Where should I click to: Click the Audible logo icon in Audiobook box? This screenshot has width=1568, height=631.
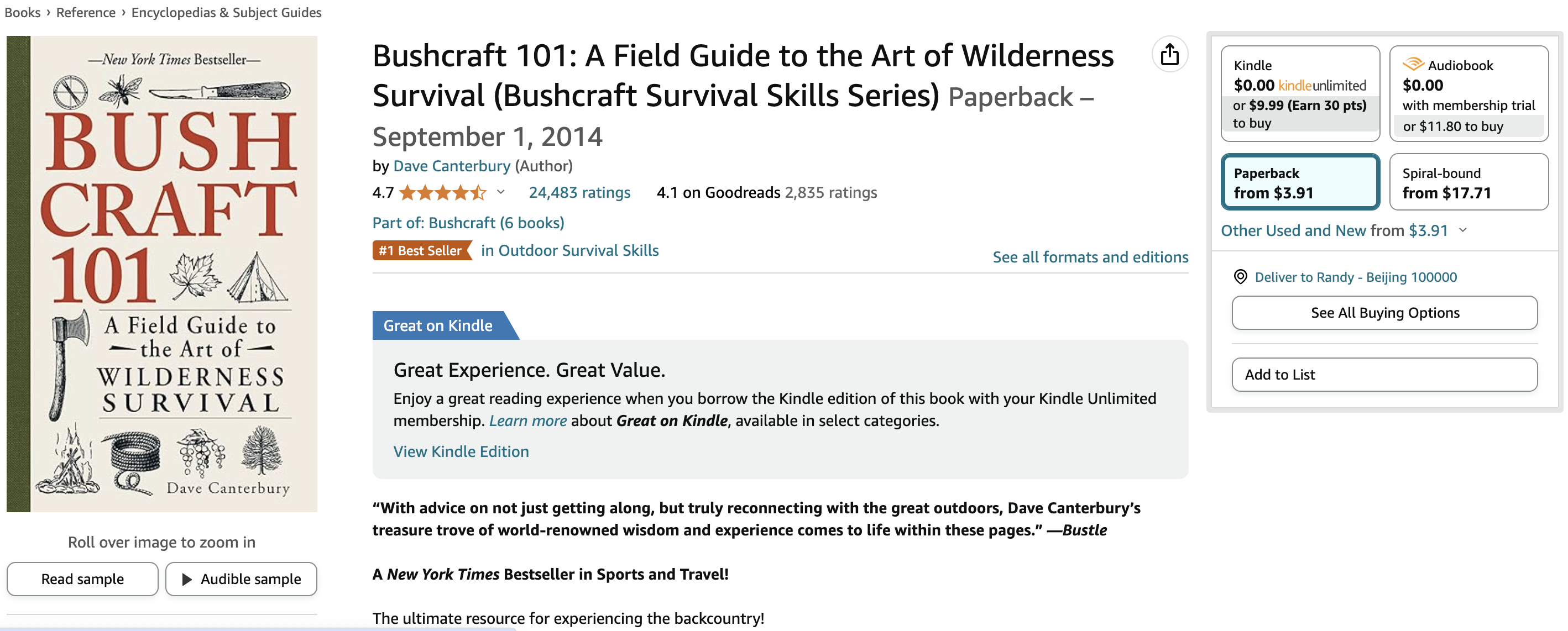(1413, 64)
